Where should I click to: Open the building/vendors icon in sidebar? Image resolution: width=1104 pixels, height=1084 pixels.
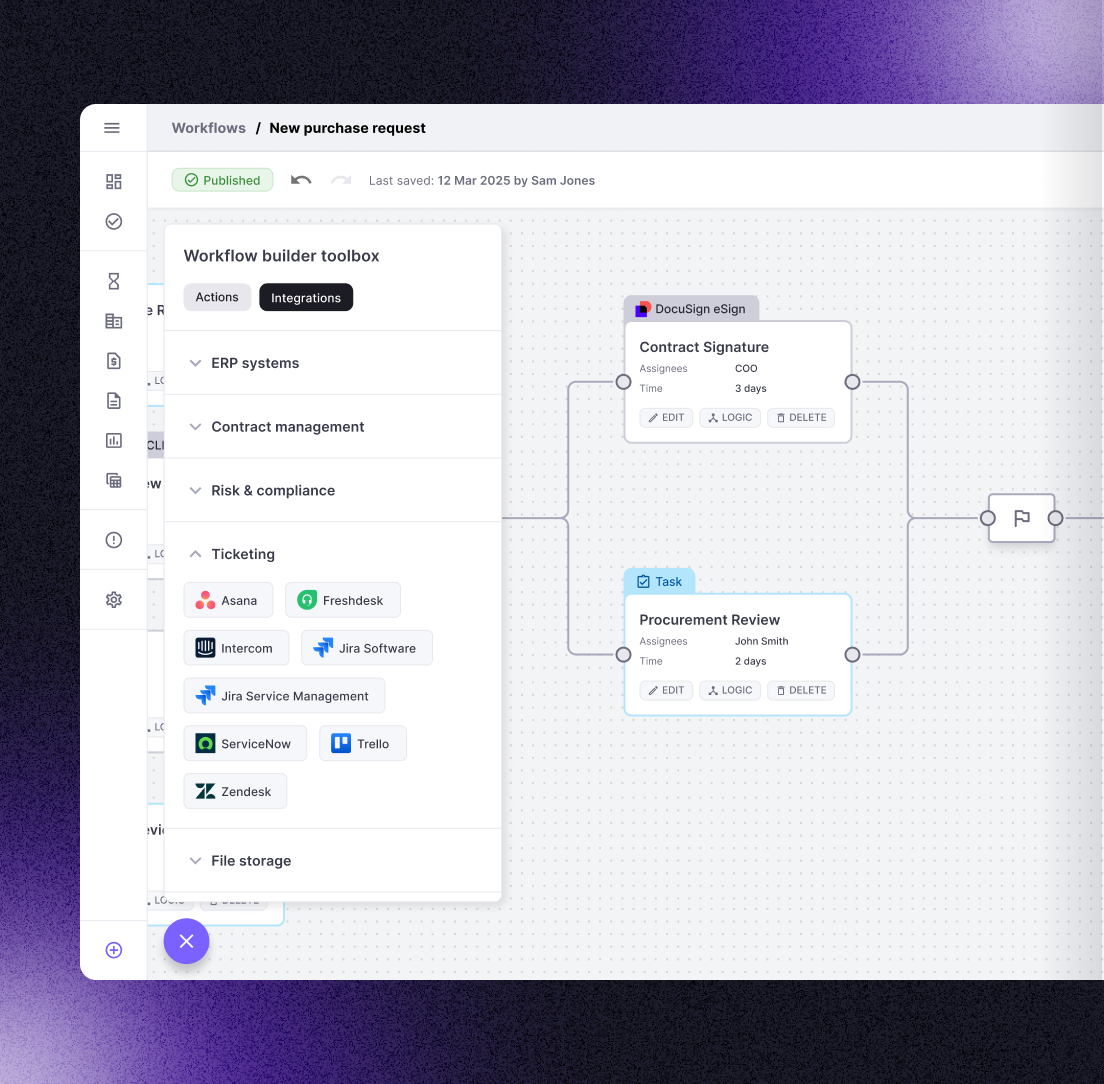(113, 321)
